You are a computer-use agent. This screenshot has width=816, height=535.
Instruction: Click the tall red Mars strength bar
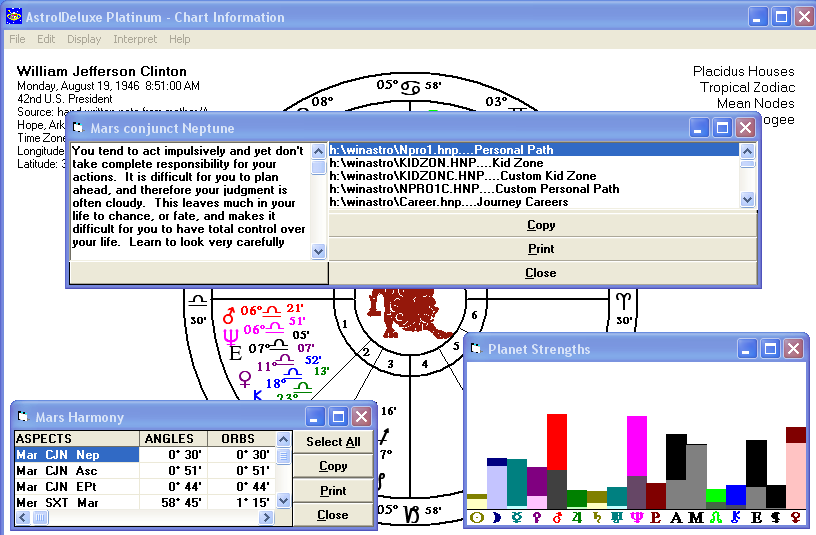coord(557,461)
